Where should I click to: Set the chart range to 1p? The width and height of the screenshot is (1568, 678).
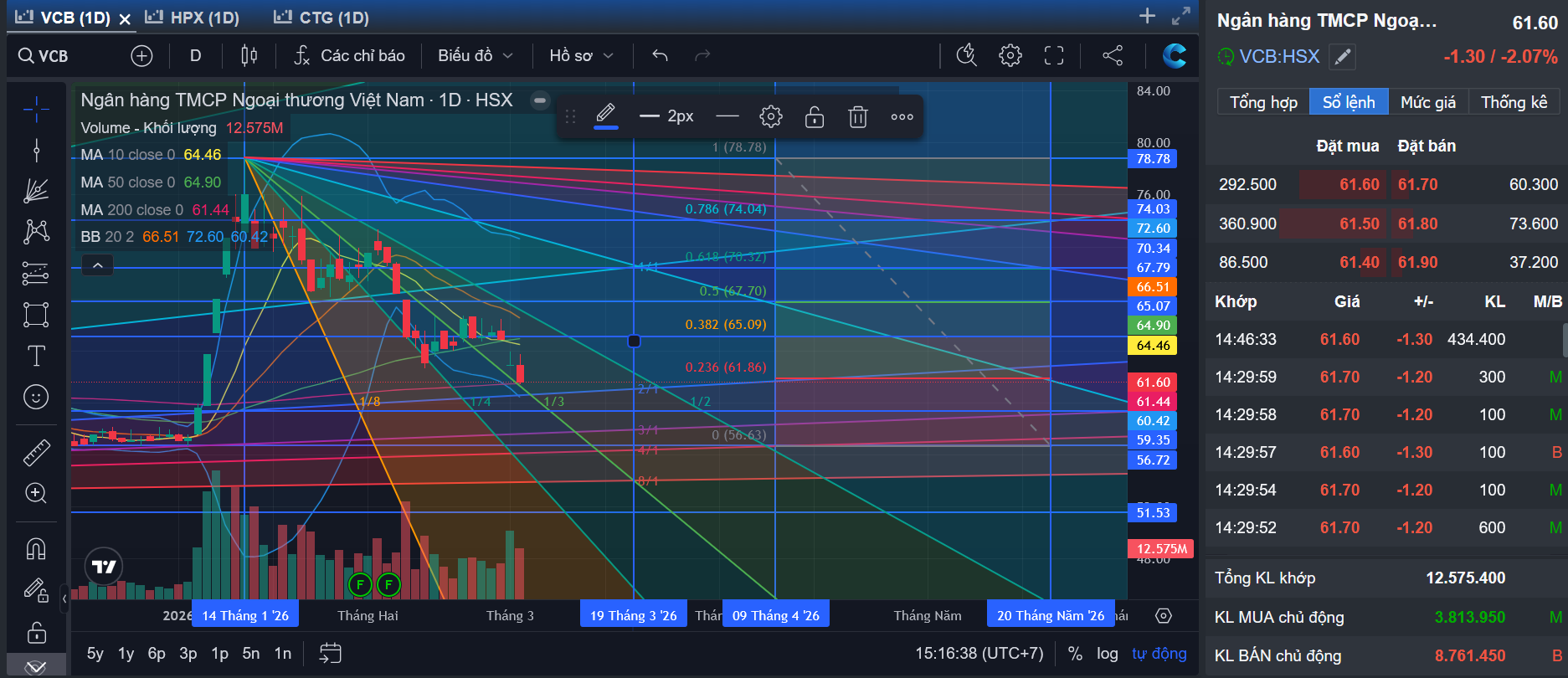(x=219, y=653)
